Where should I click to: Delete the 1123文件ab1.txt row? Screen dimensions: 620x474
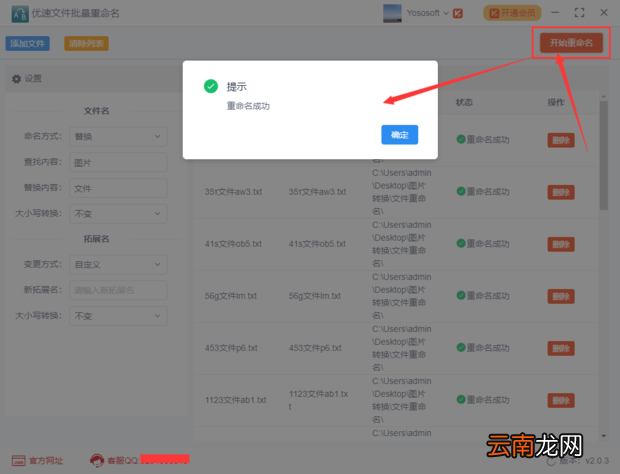[561, 400]
